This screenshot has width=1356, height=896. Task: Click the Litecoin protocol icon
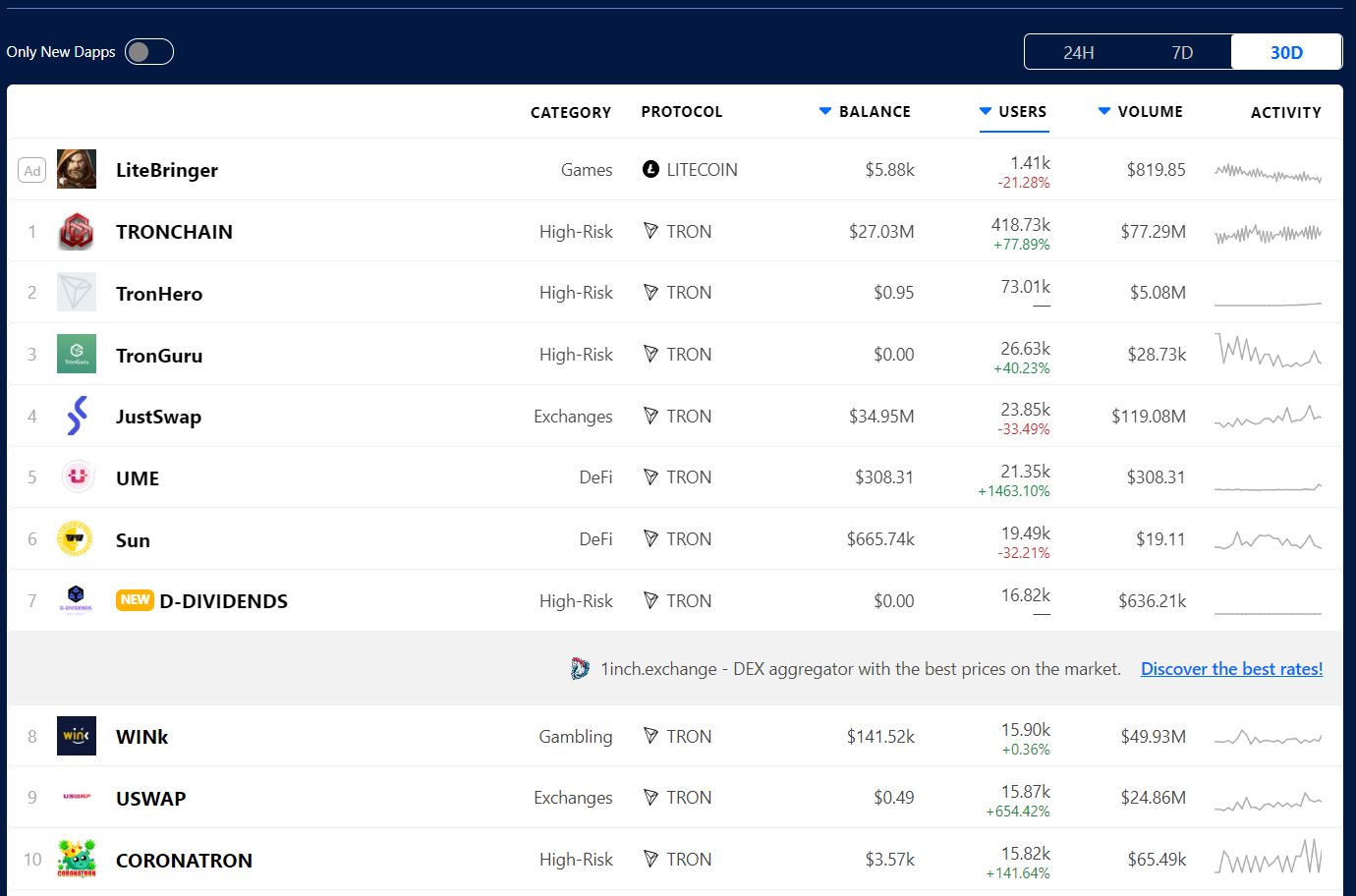(650, 169)
